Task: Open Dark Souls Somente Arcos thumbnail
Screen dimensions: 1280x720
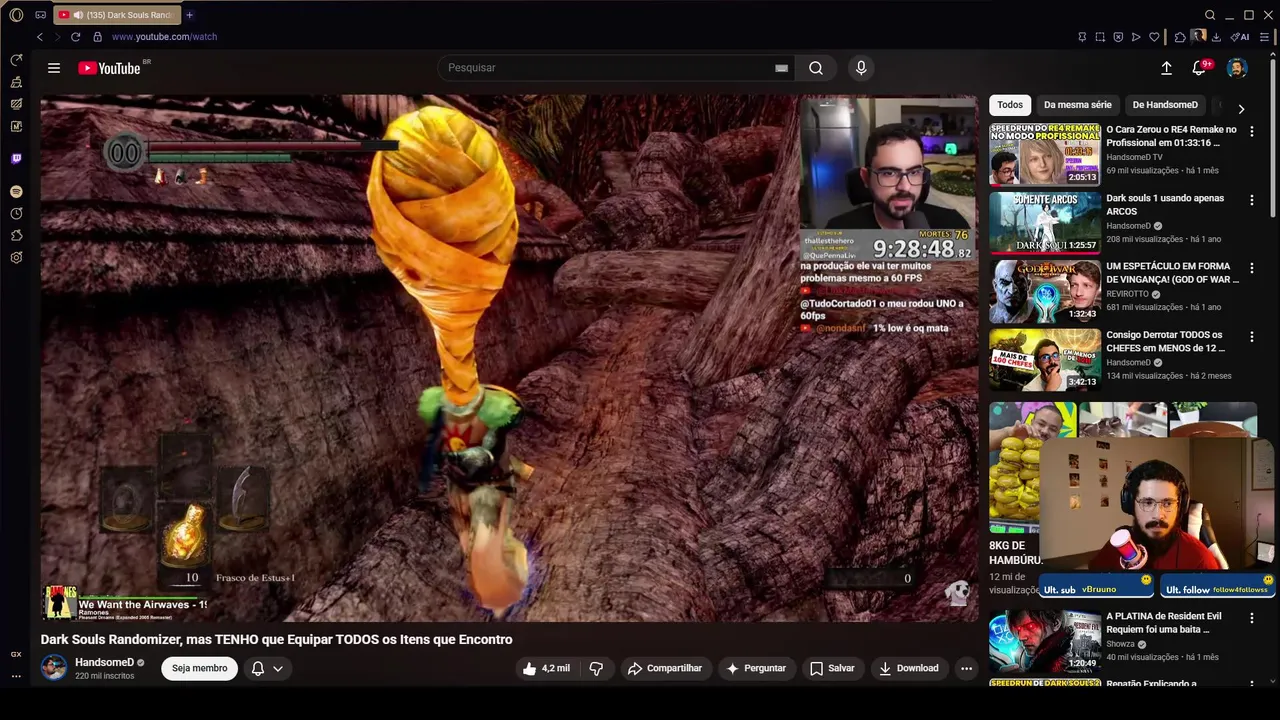Action: (1045, 223)
